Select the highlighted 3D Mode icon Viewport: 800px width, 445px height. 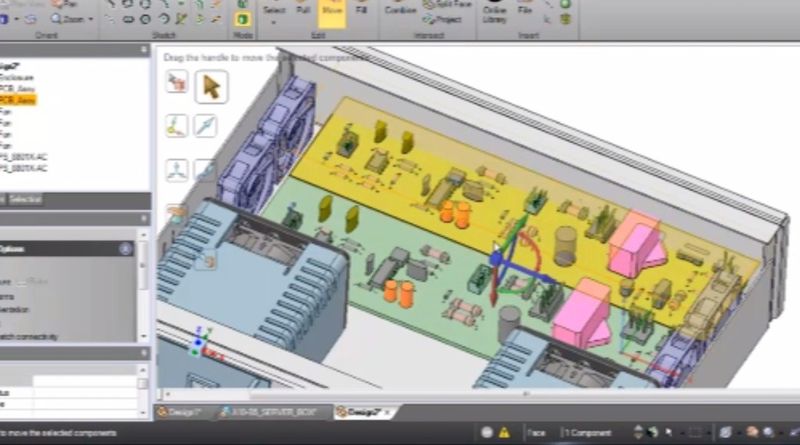click(242, 19)
